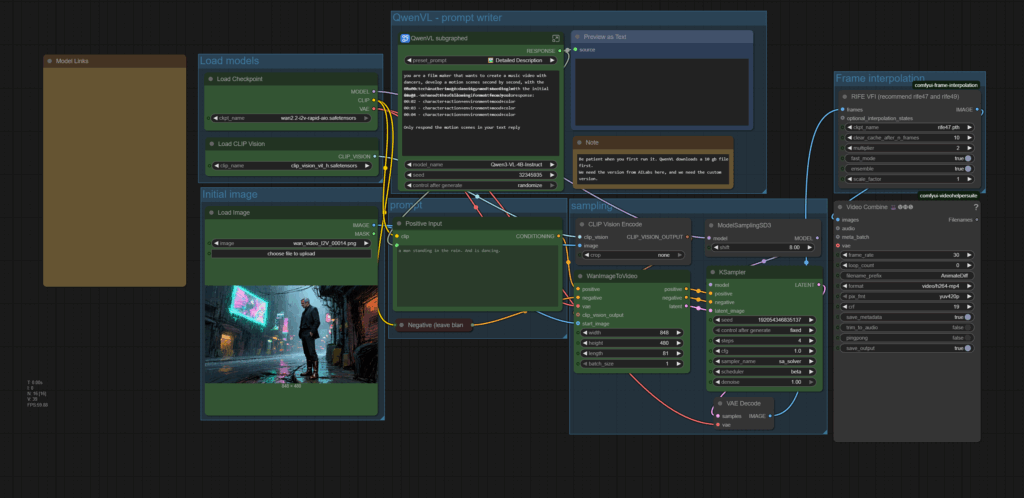Screen dimensions: 1024x498
Task: Toggle fast_mode in RIFE VFI node
Action: pos(968,158)
